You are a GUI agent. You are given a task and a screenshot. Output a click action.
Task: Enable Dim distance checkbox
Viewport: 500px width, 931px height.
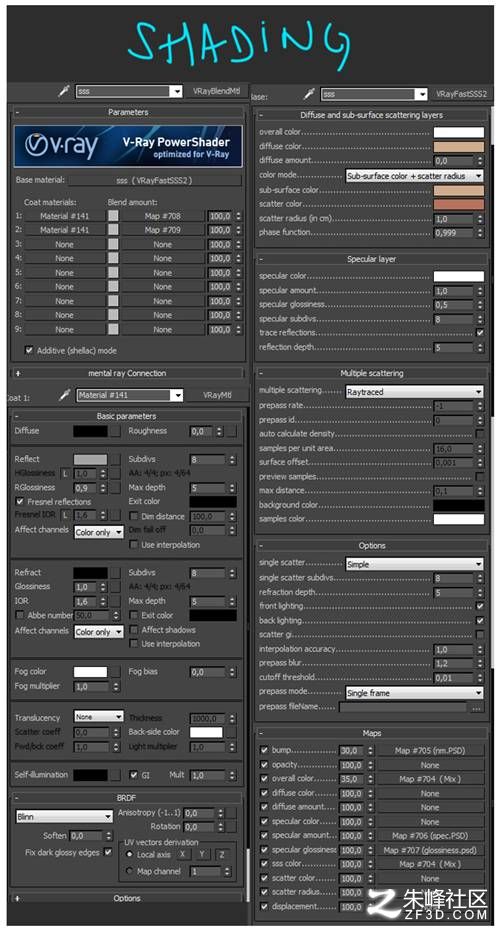(134, 517)
